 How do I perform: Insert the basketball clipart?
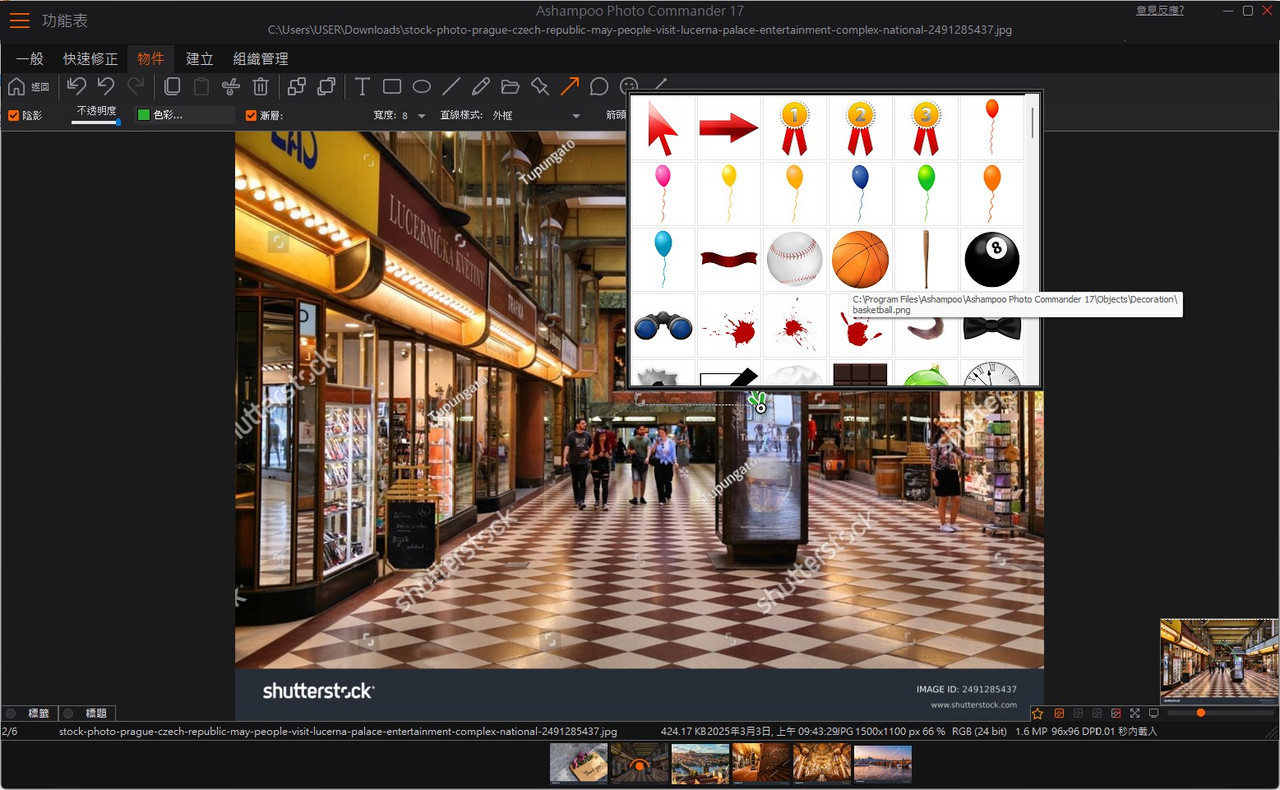click(860, 259)
